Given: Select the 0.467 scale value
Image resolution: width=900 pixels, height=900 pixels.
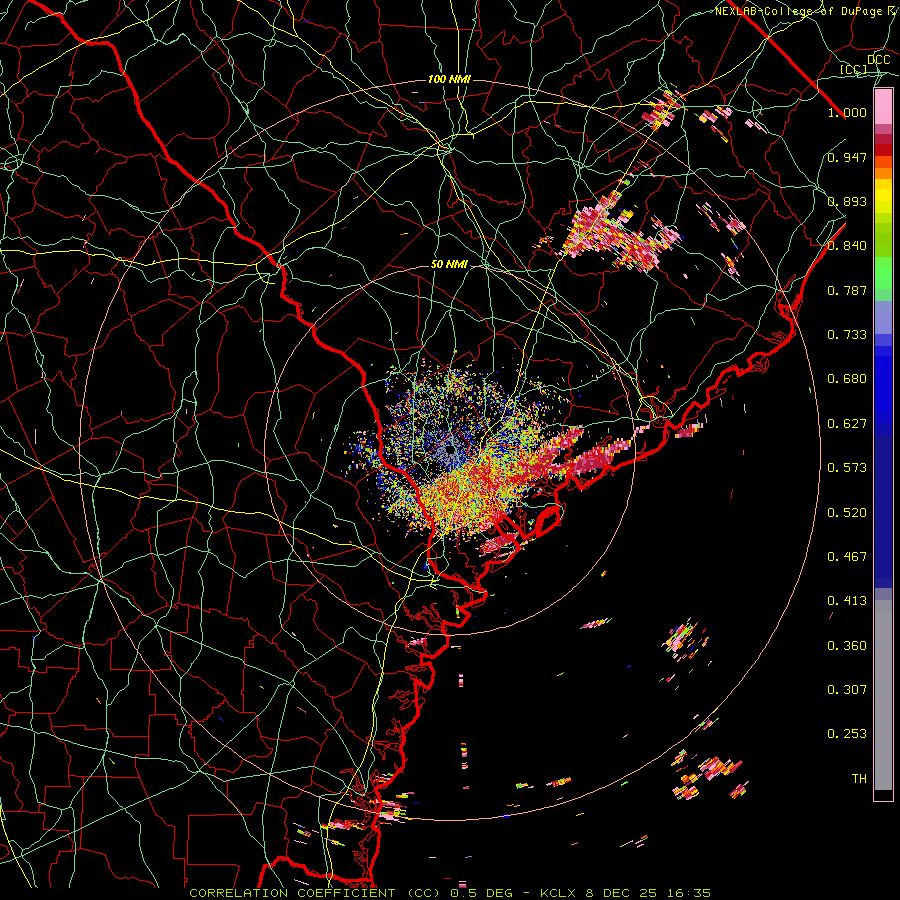Looking at the screenshot, I should point(847,556).
